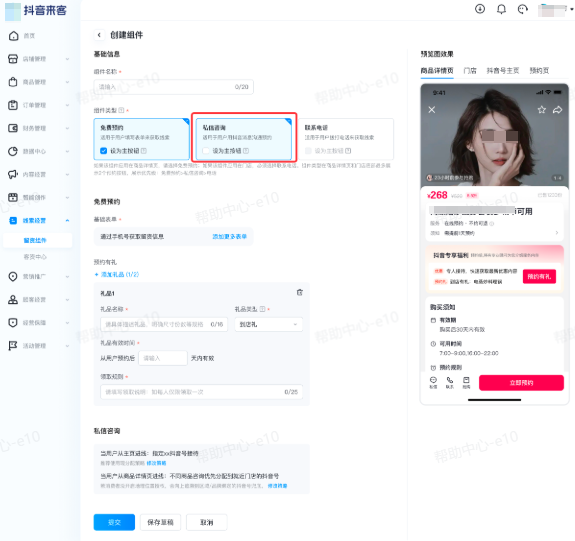Click the red 立即预约 button in preview
Viewport: 575px width, 541px height.
click(521, 383)
